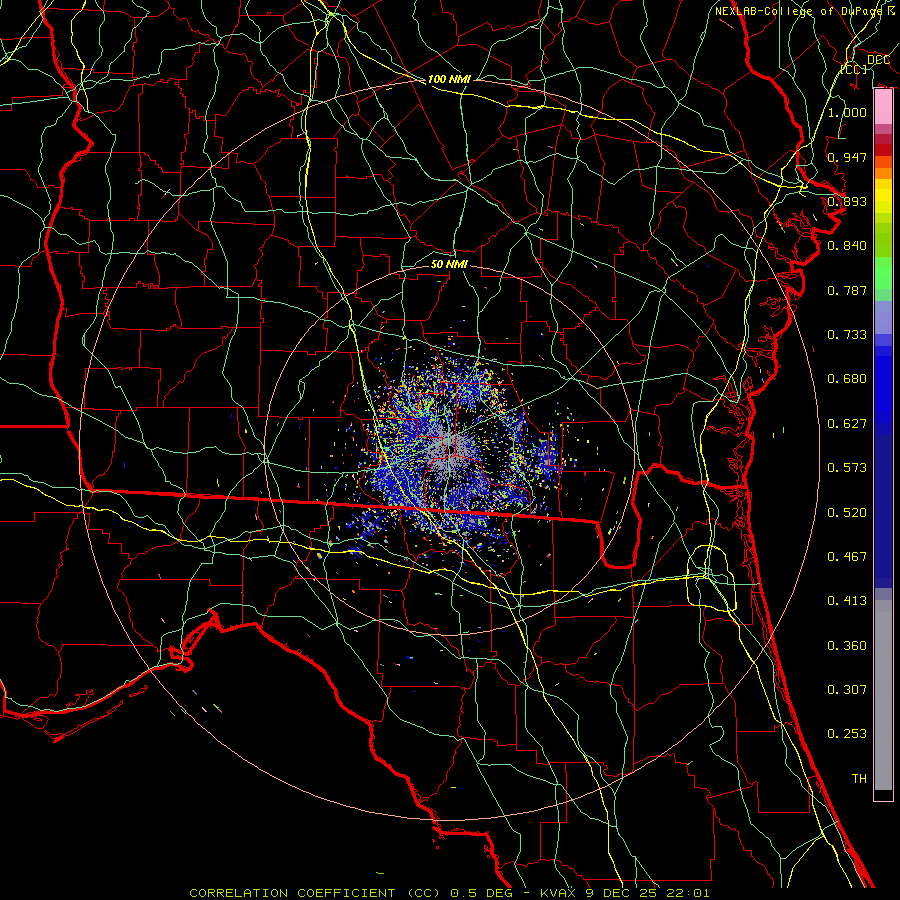Click the 0.307 legend label
The width and height of the screenshot is (900, 900).
coord(847,690)
